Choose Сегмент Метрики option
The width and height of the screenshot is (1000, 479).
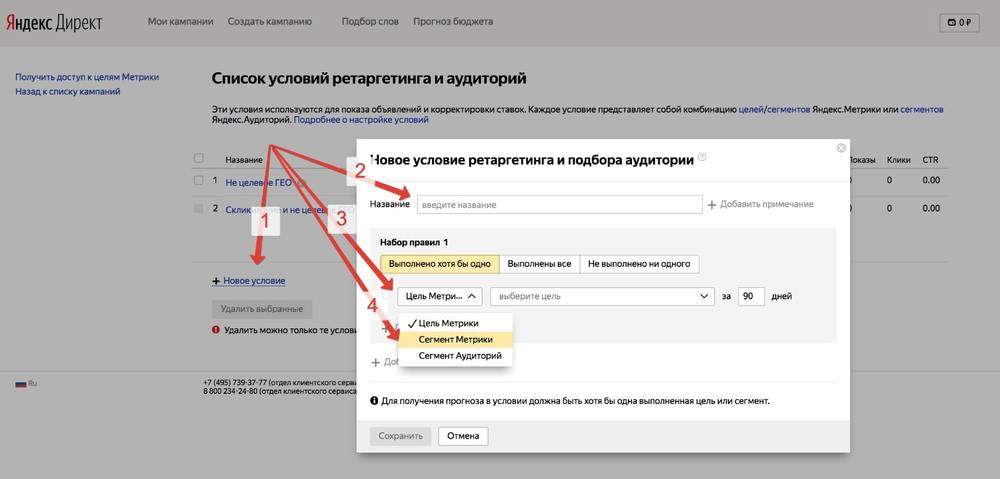click(x=455, y=340)
